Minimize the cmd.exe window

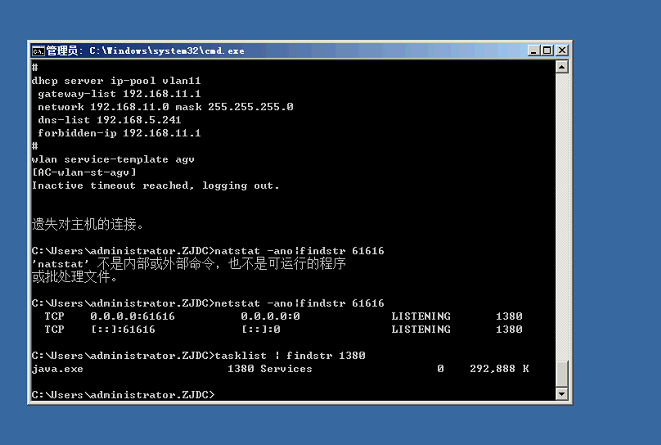534,51
